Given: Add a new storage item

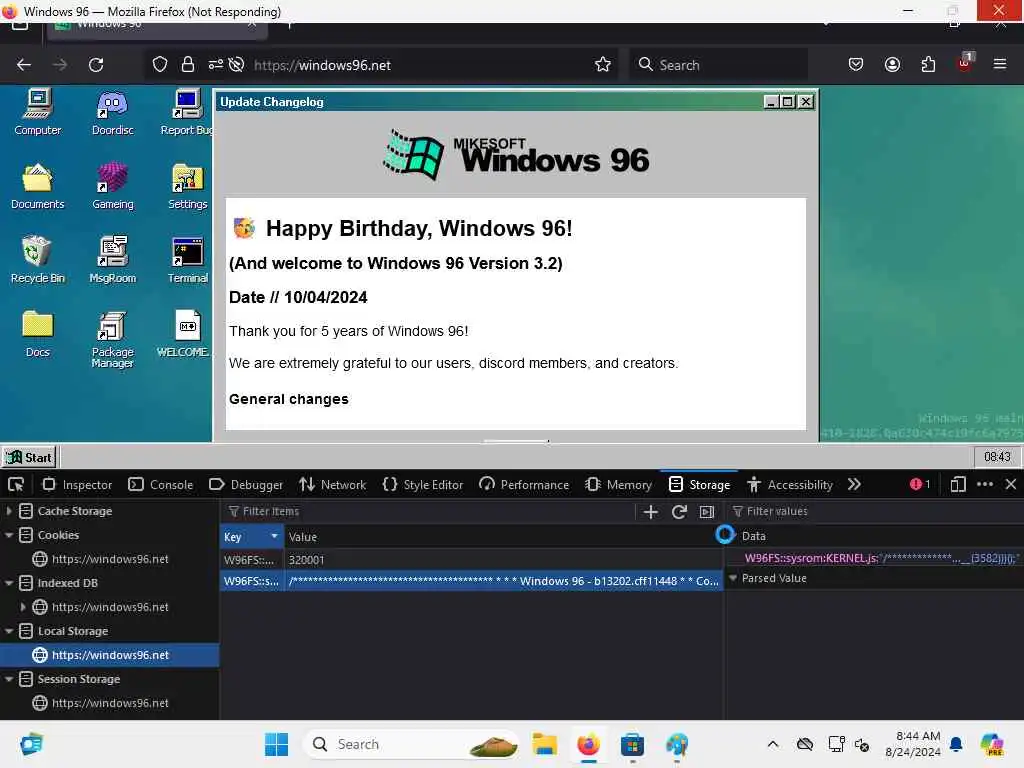Looking at the screenshot, I should pyautogui.click(x=650, y=512).
